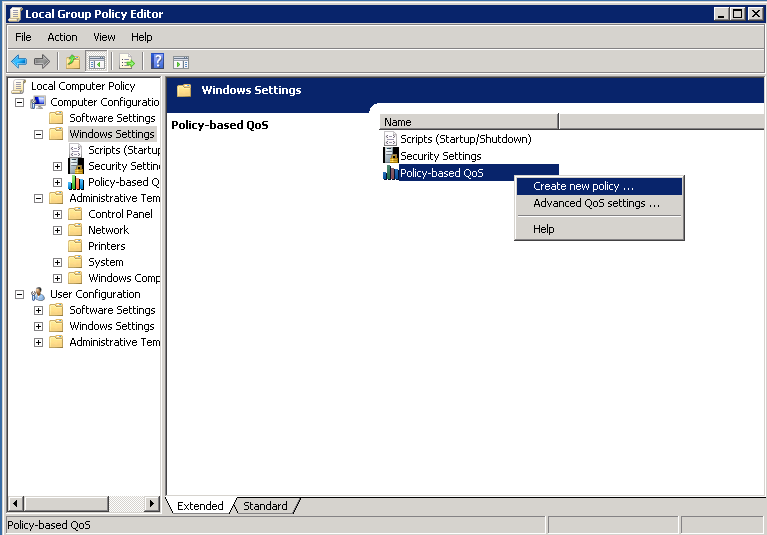Toggle Show/Hide Action Pane toolbar icon
This screenshot has height=535, width=767.
[x=180, y=62]
